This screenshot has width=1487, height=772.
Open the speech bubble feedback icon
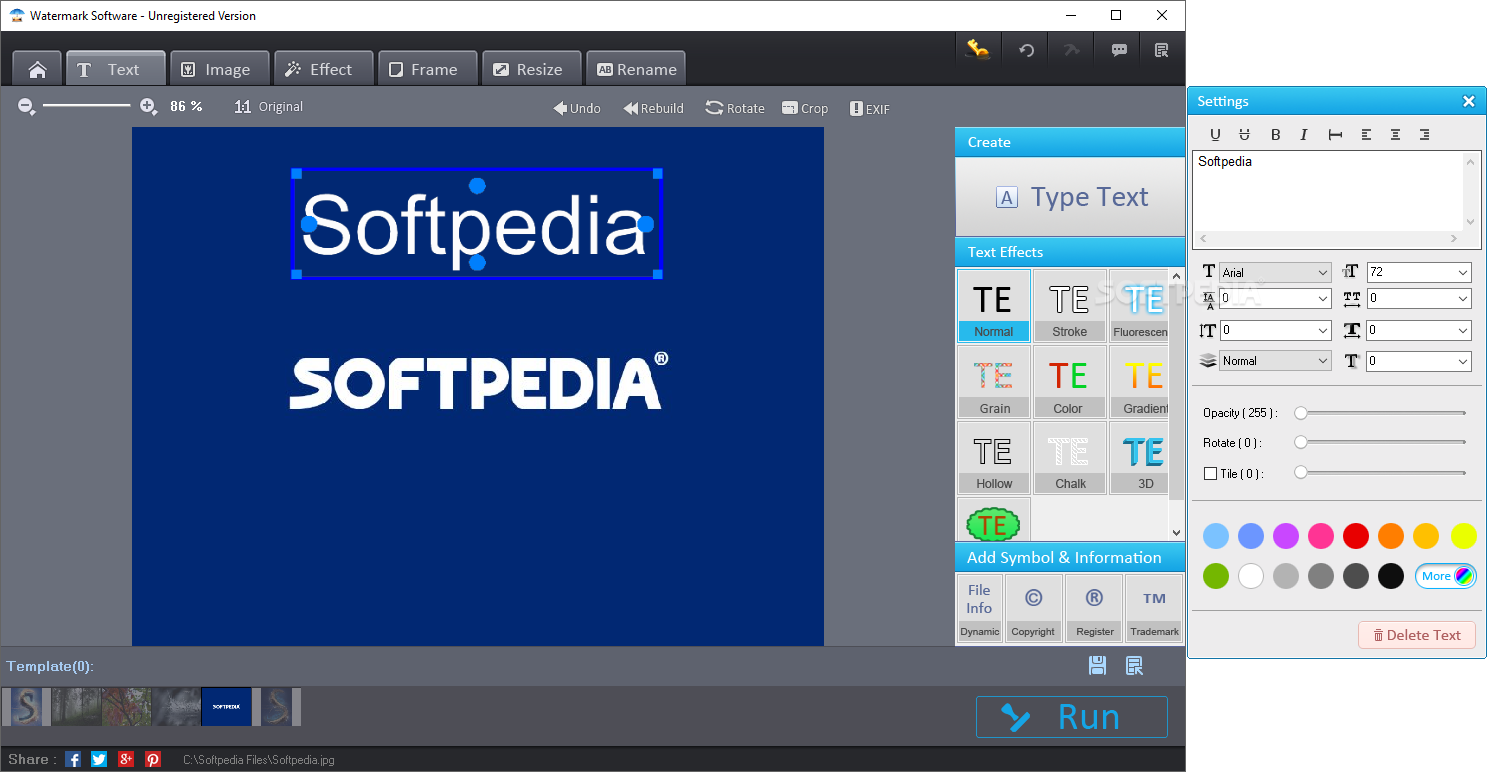pyautogui.click(x=1119, y=50)
